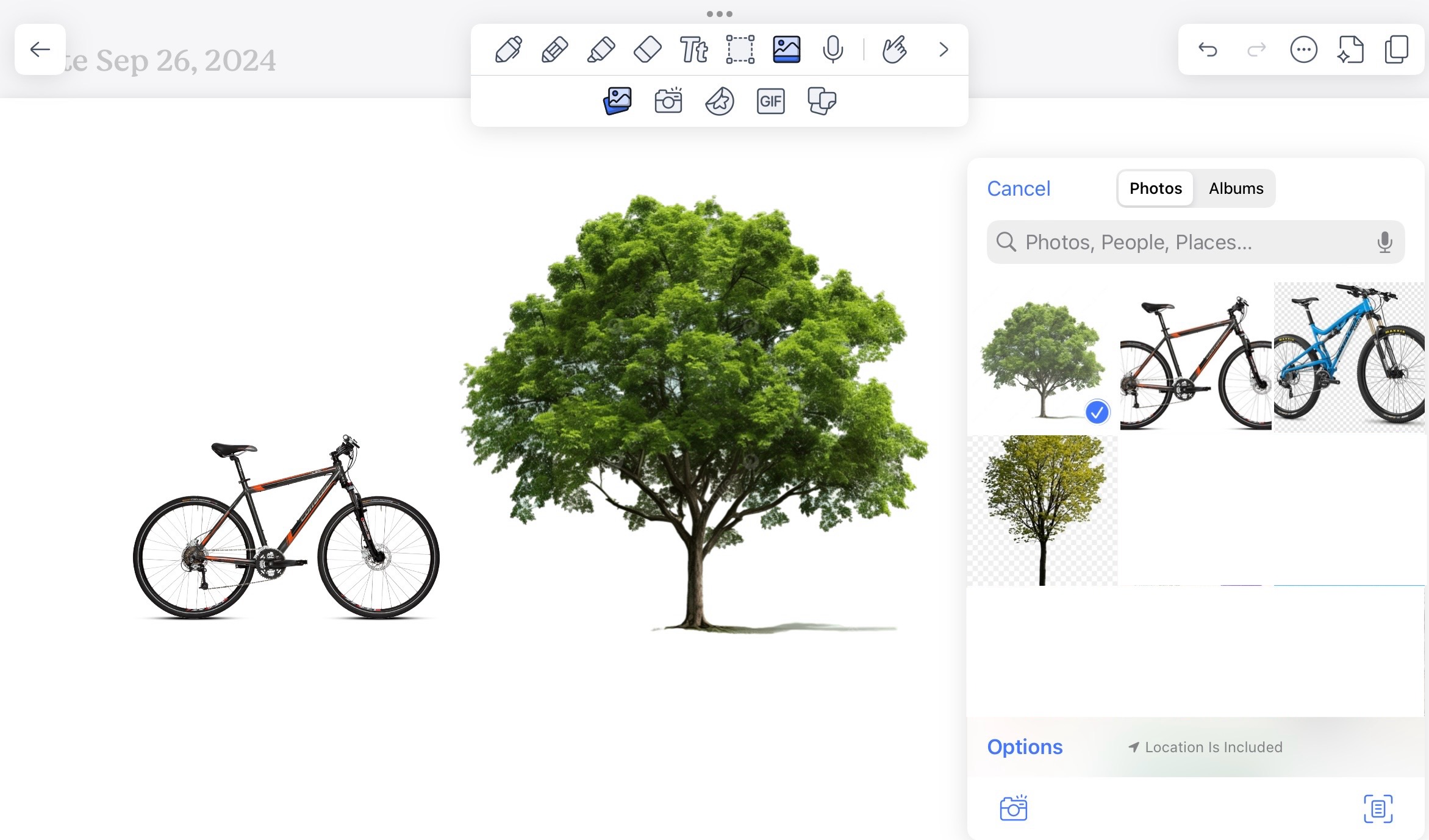Open the more options ellipsis menu

(x=1304, y=49)
